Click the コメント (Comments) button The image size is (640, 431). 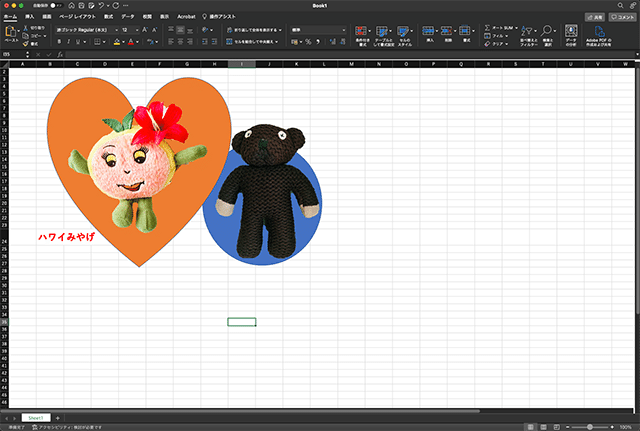pyautogui.click(x=623, y=17)
